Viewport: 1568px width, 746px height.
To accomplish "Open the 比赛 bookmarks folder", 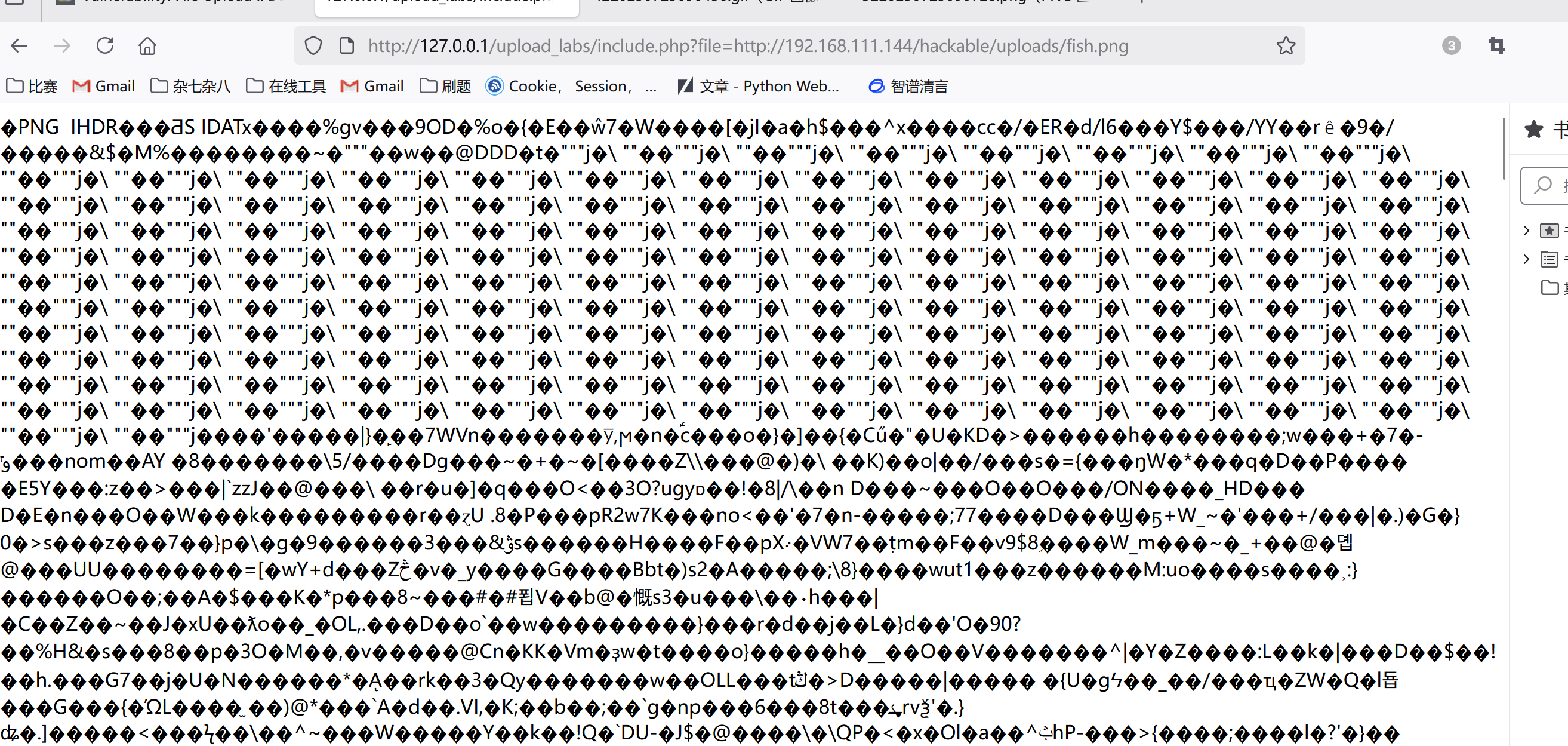I will 32,87.
